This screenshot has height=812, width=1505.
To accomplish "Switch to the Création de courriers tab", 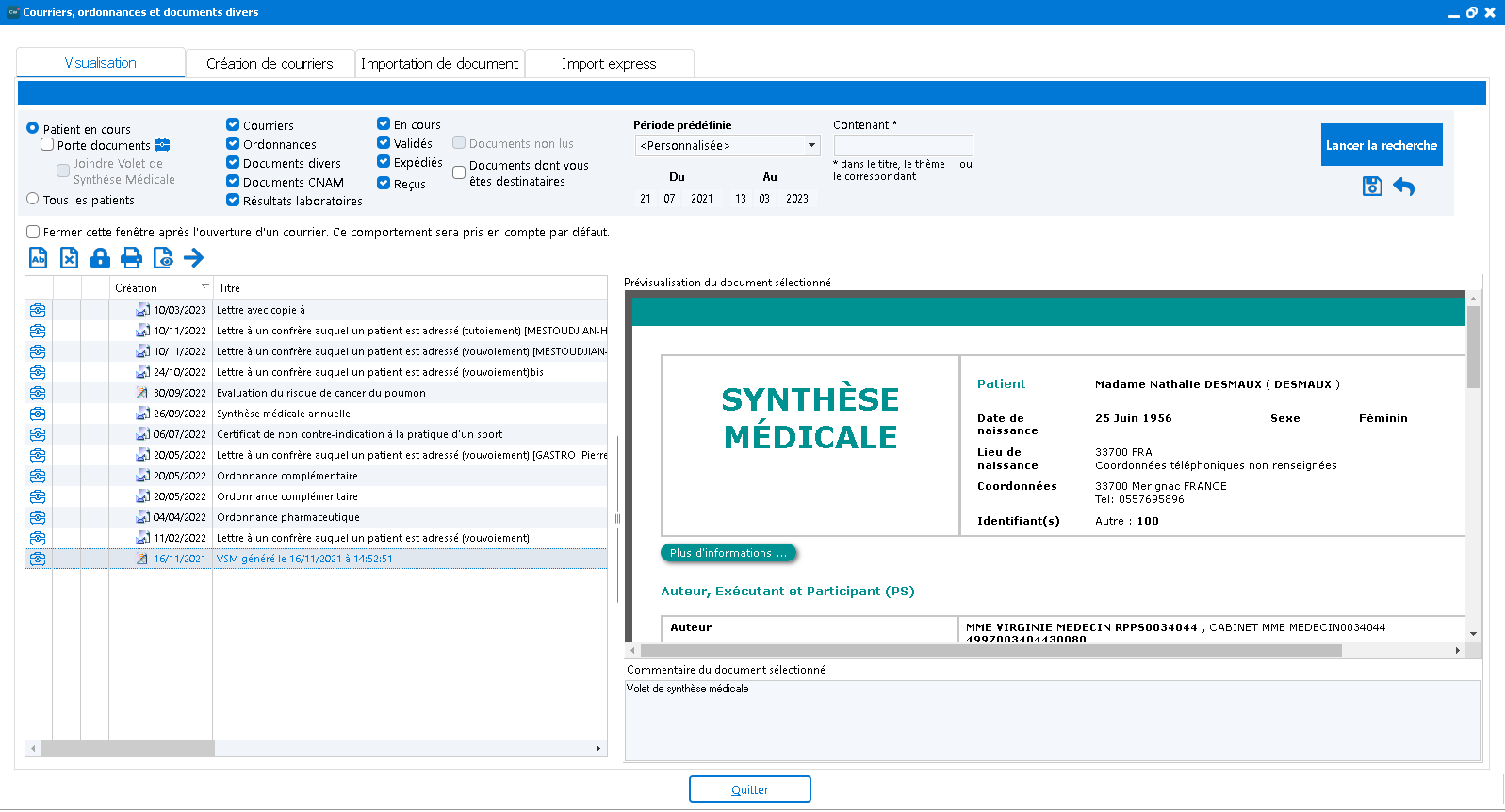I will pyautogui.click(x=270, y=64).
